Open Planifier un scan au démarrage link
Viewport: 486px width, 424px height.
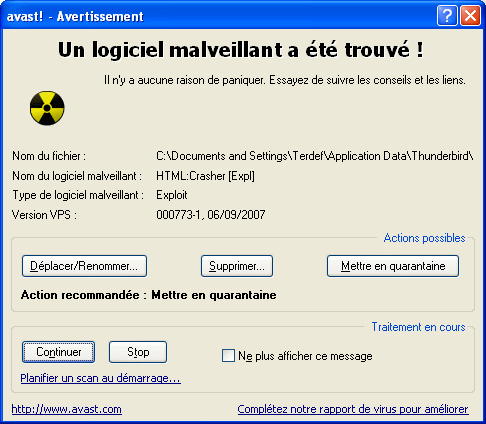pos(101,378)
